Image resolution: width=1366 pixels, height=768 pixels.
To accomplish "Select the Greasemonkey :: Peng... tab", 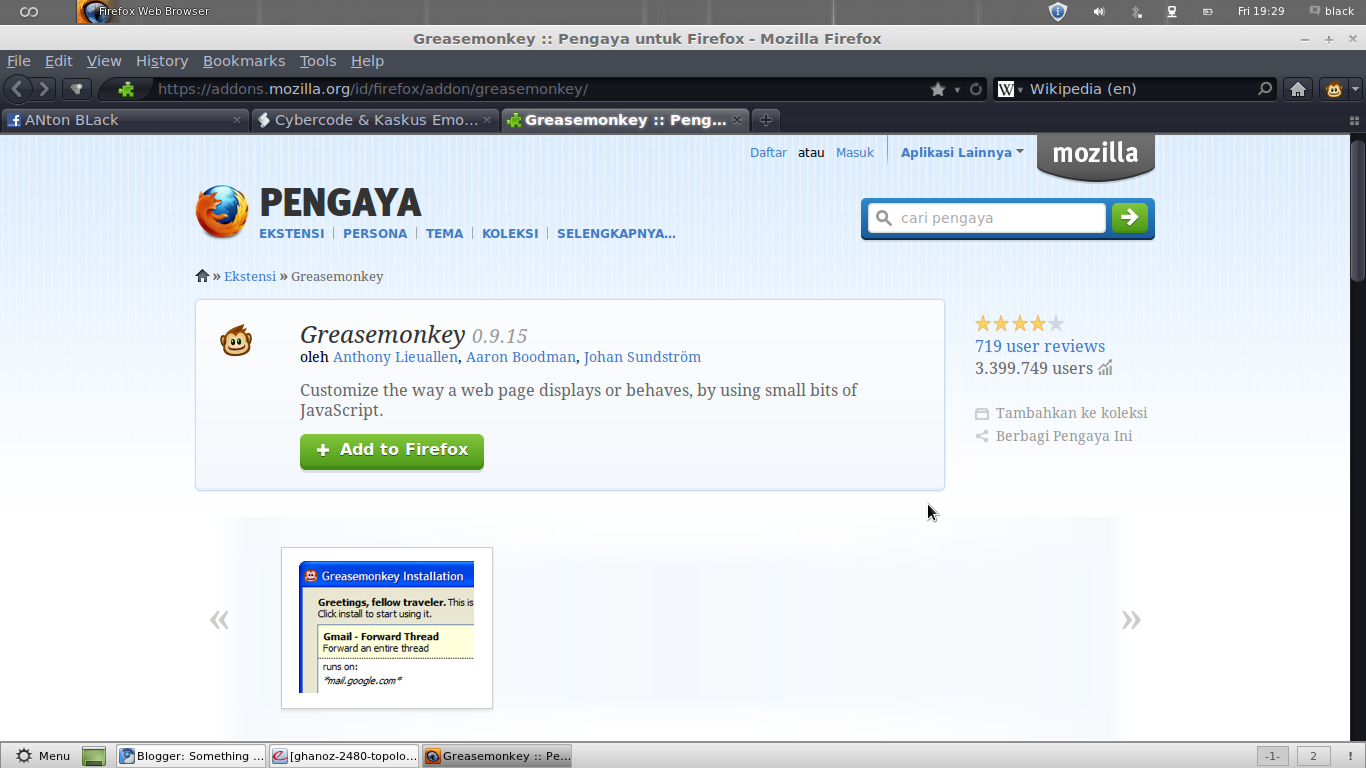I will [625, 120].
